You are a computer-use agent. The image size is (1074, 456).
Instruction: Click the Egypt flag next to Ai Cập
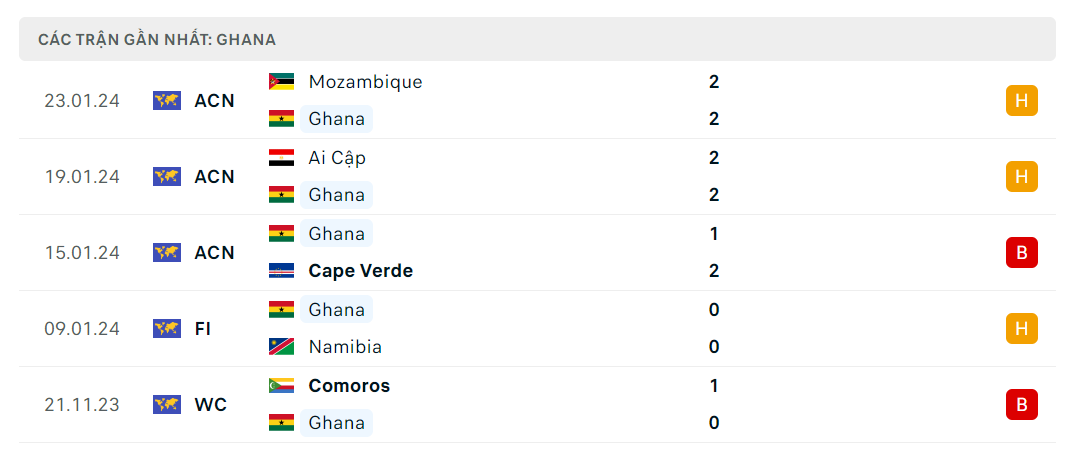(x=282, y=158)
